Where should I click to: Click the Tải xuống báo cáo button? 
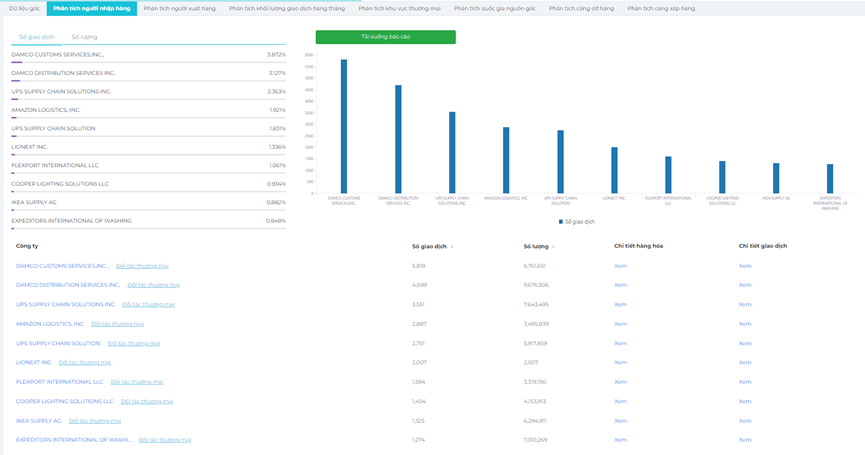coord(386,37)
